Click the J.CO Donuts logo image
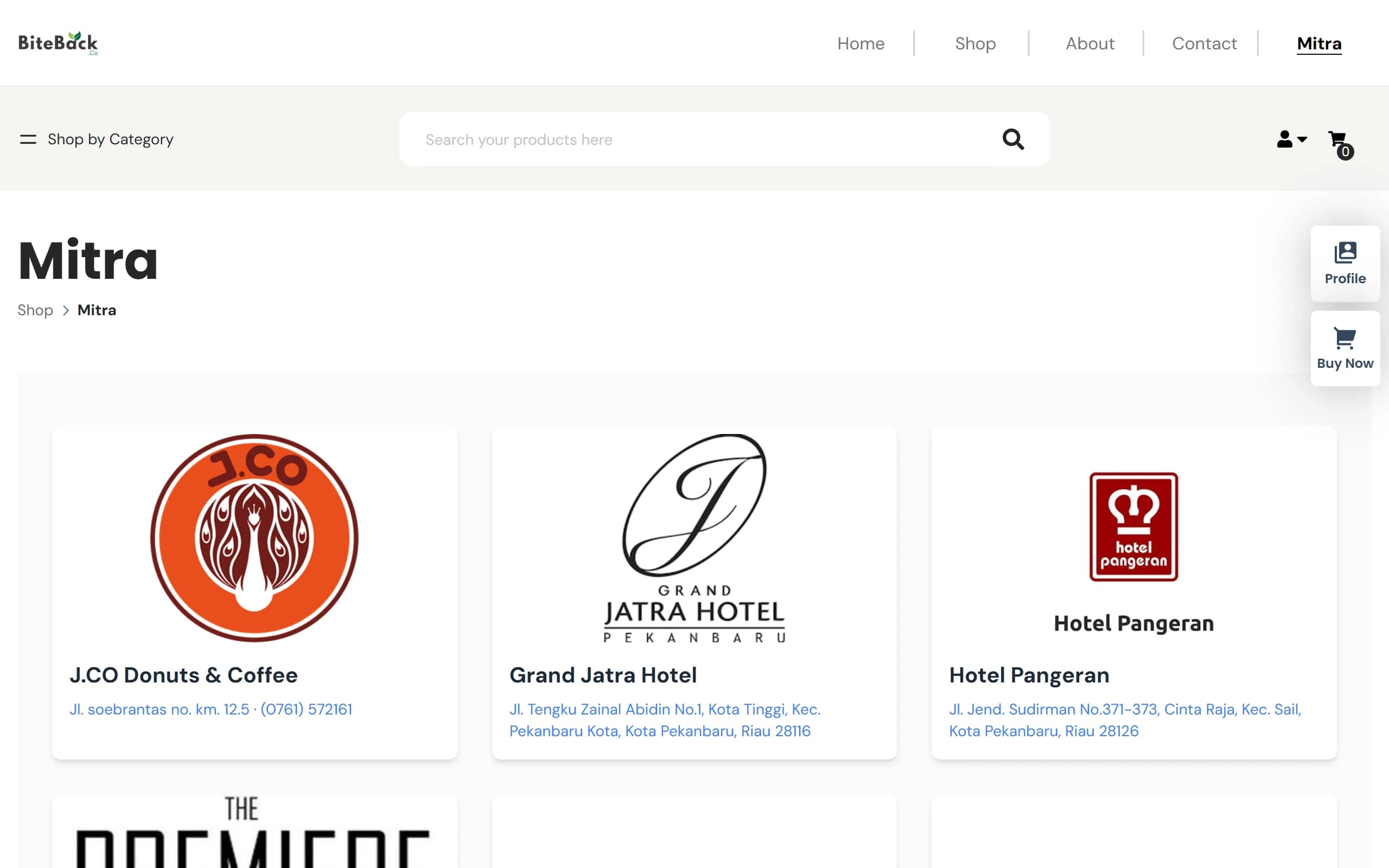Screen dimensions: 1389x868 tap(254, 538)
